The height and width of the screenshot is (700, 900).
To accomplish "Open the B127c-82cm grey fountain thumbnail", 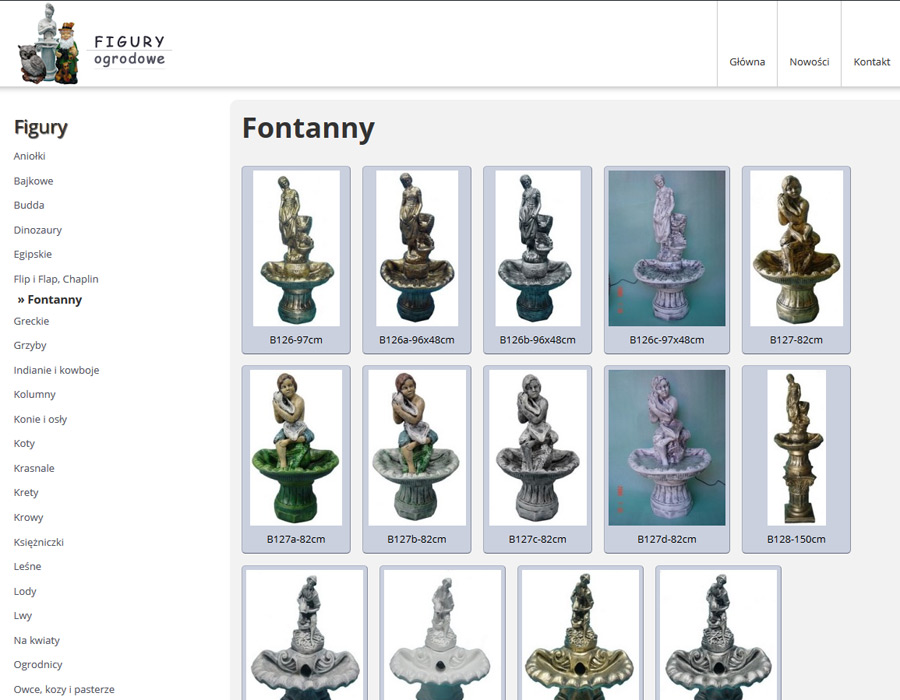I will coord(537,448).
